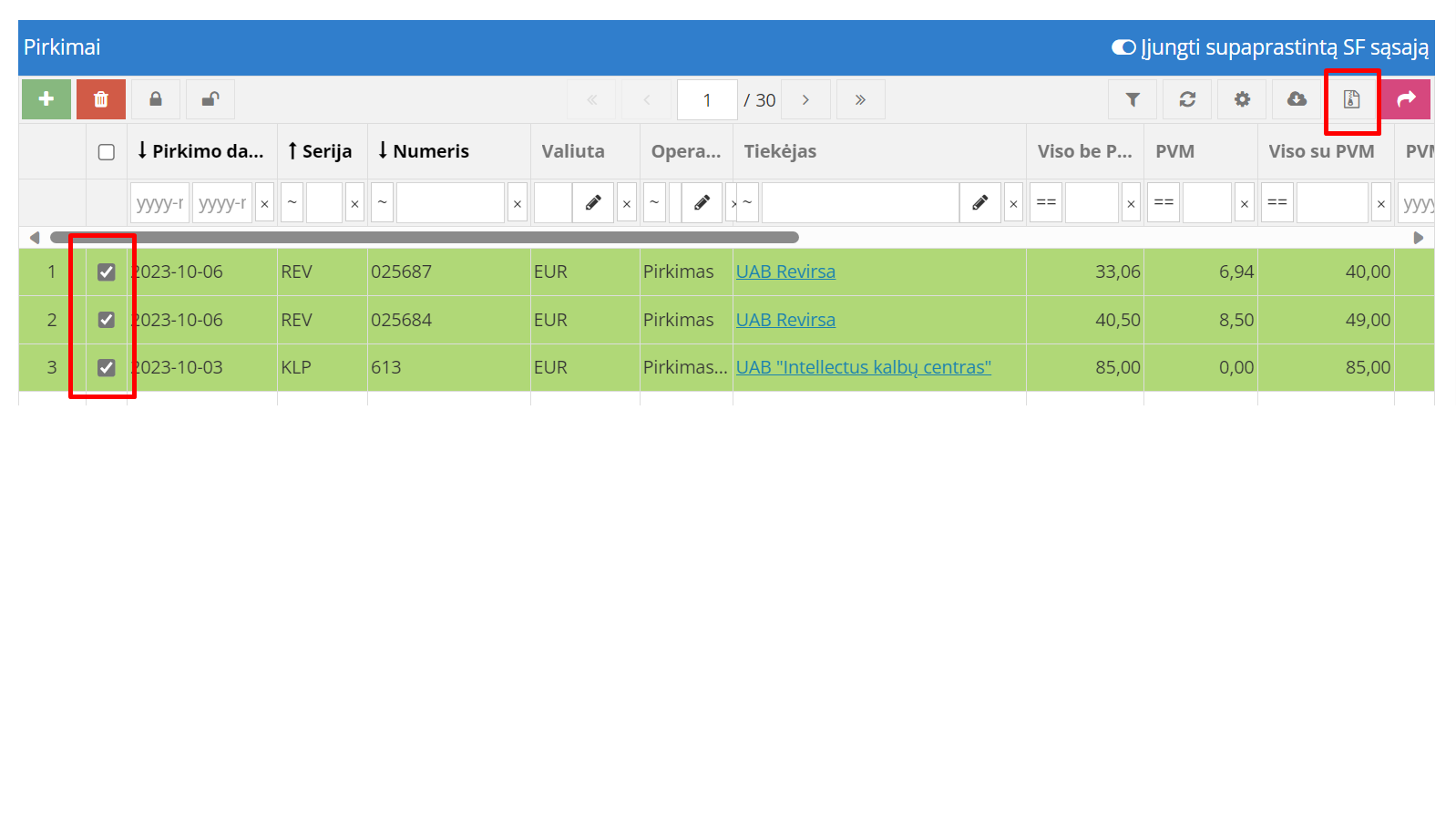
Task: Uncheck the checkbox for invoice 613
Action: pyautogui.click(x=107, y=368)
